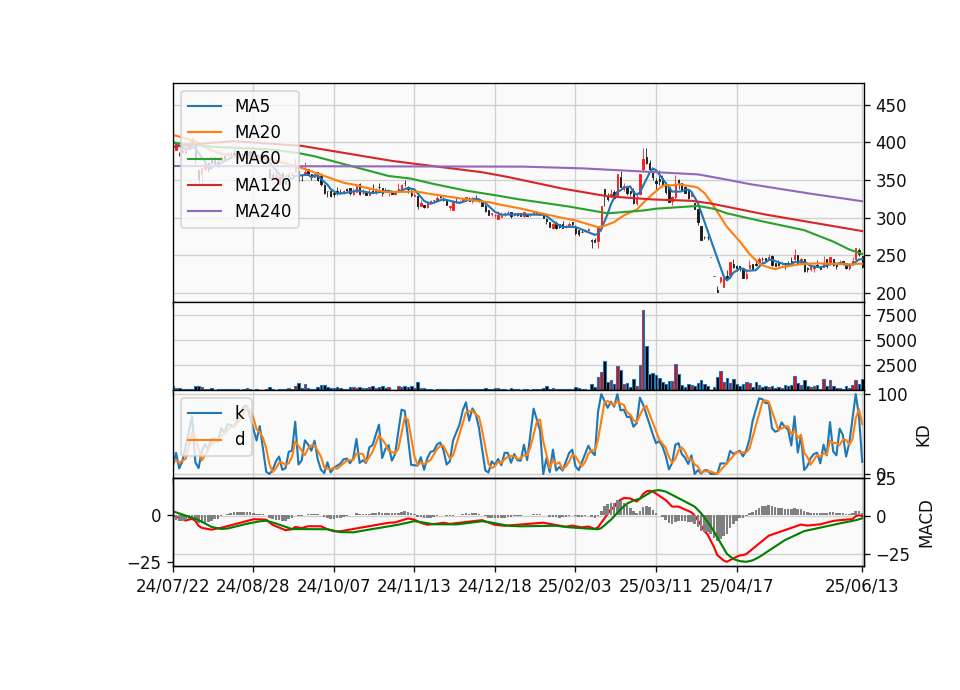Click the blue MA5 legend line sample
This screenshot has width=960, height=690.
tap(204, 107)
